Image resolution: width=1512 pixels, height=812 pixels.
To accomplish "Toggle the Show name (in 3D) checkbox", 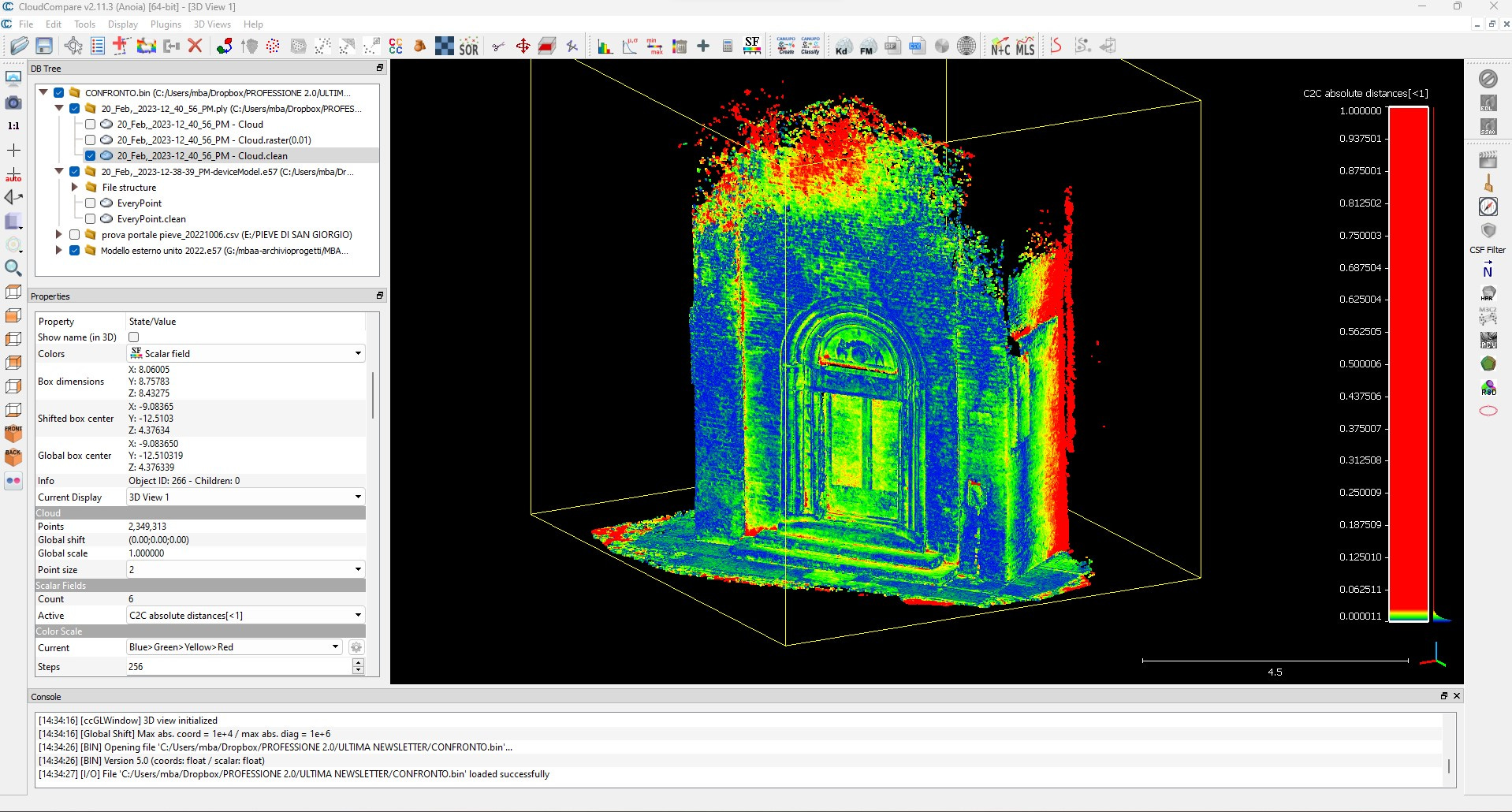I will [x=133, y=337].
